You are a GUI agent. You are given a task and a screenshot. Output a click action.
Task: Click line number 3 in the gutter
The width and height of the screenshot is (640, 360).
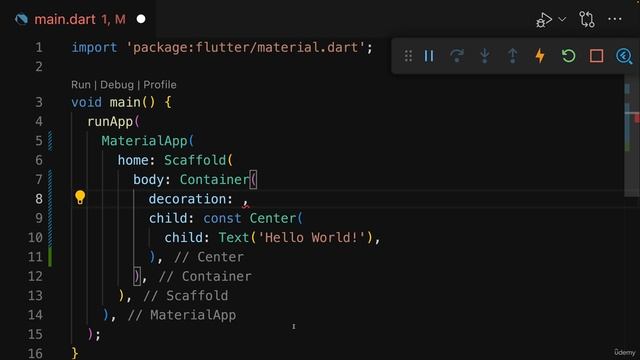point(39,102)
